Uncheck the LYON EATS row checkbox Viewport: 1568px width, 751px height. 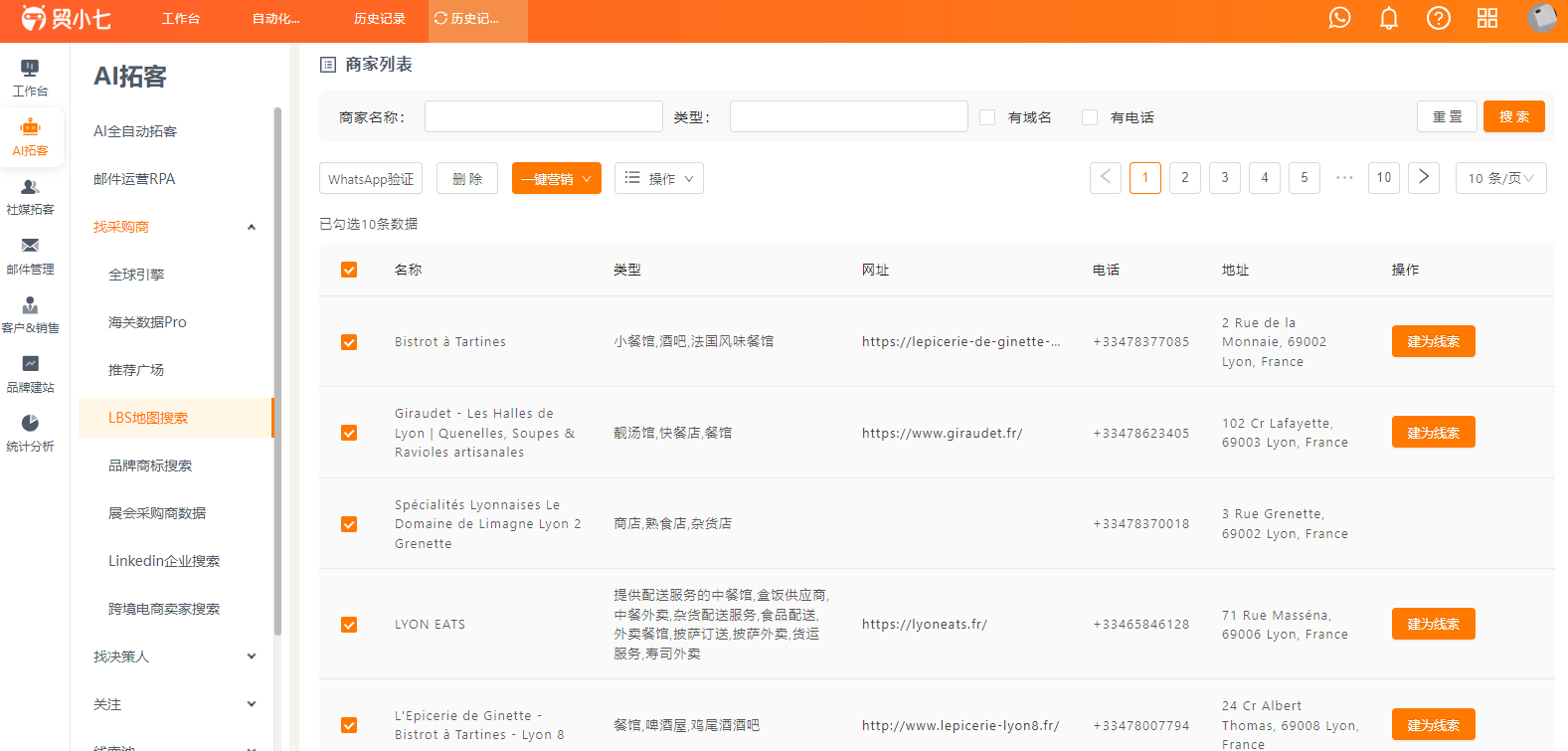349,625
